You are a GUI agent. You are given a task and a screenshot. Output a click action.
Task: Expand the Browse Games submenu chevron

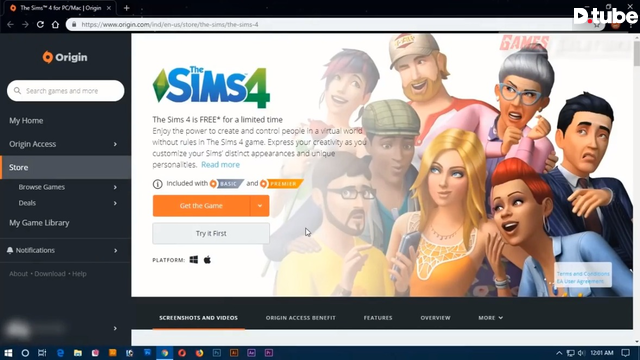point(115,187)
